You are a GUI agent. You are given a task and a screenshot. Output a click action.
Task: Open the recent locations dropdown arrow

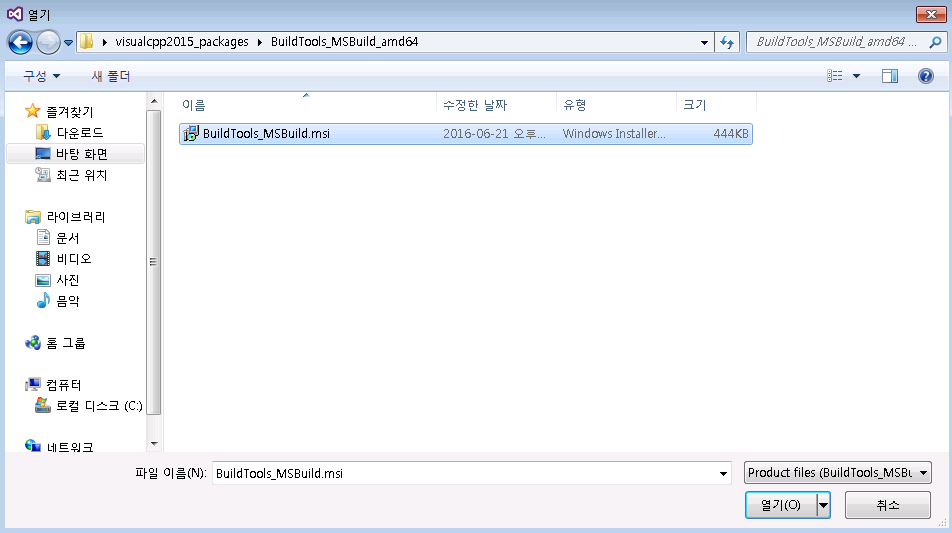68,43
